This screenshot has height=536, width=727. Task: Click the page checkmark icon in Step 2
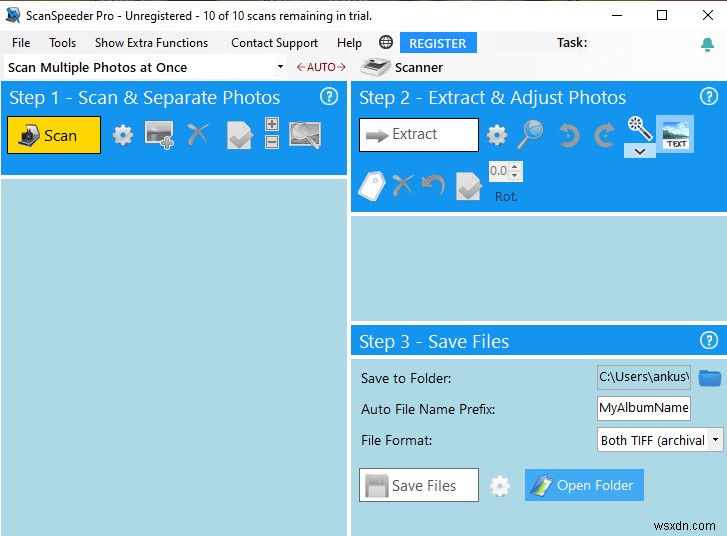469,186
